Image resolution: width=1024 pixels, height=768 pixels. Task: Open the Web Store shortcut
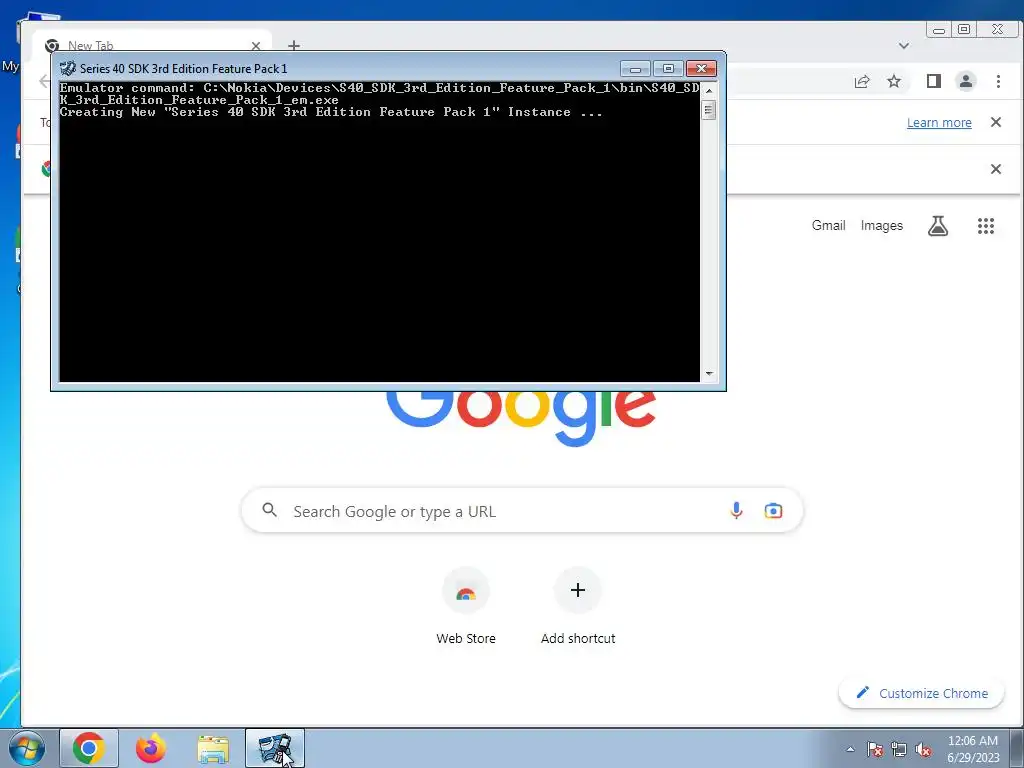tap(466, 607)
